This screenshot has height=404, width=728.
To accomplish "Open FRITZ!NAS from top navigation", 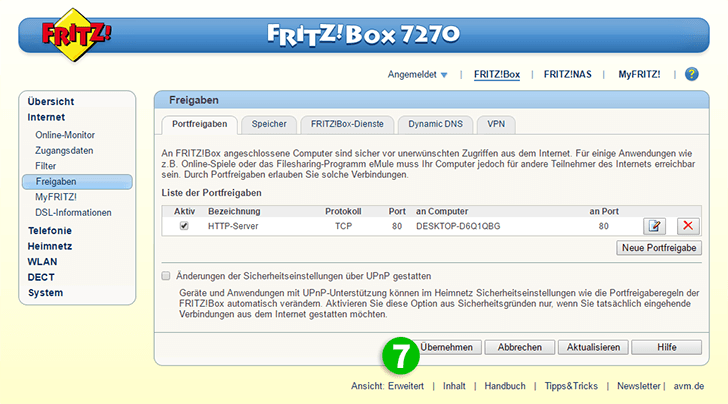I will click(567, 74).
